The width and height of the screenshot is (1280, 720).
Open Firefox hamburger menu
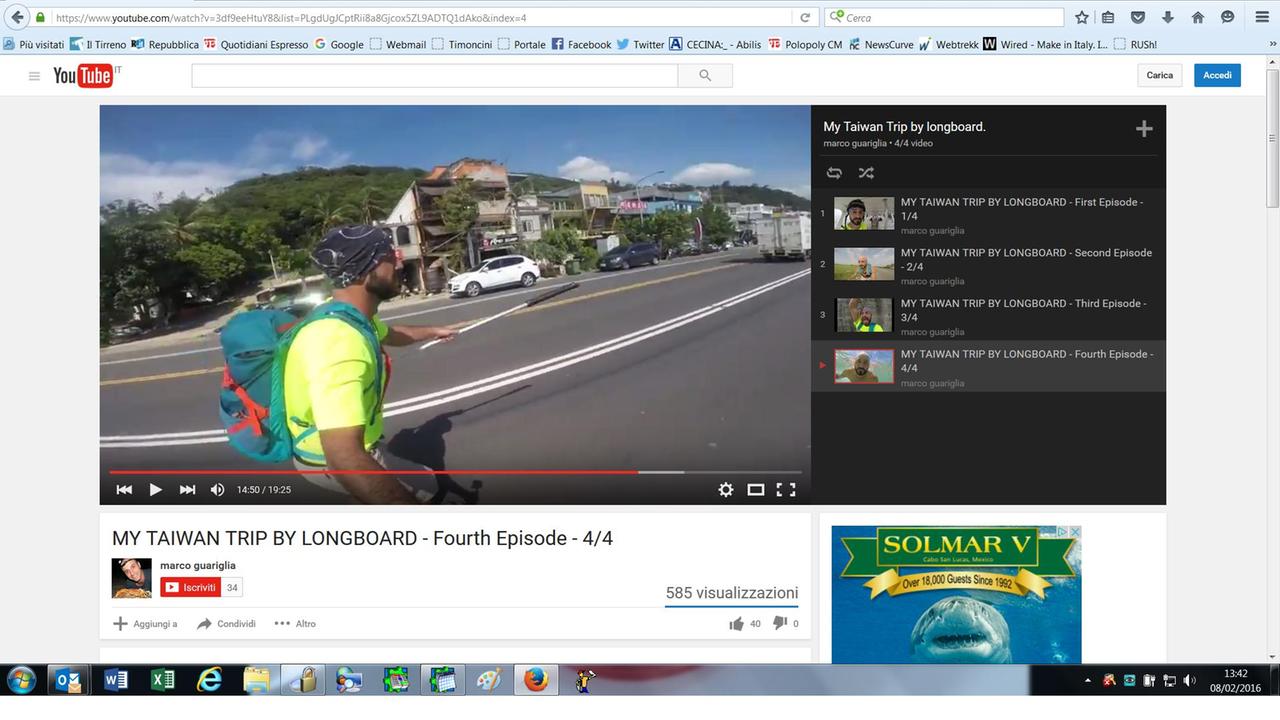(x=1262, y=17)
